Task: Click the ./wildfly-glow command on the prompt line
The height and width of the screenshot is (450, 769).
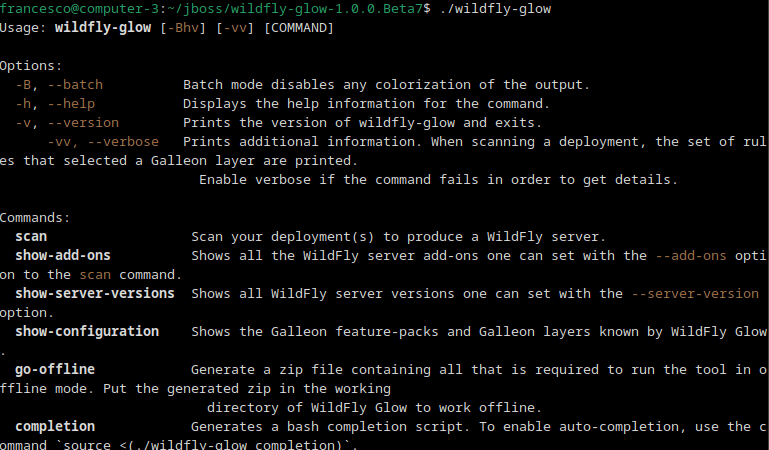Action: (495, 9)
